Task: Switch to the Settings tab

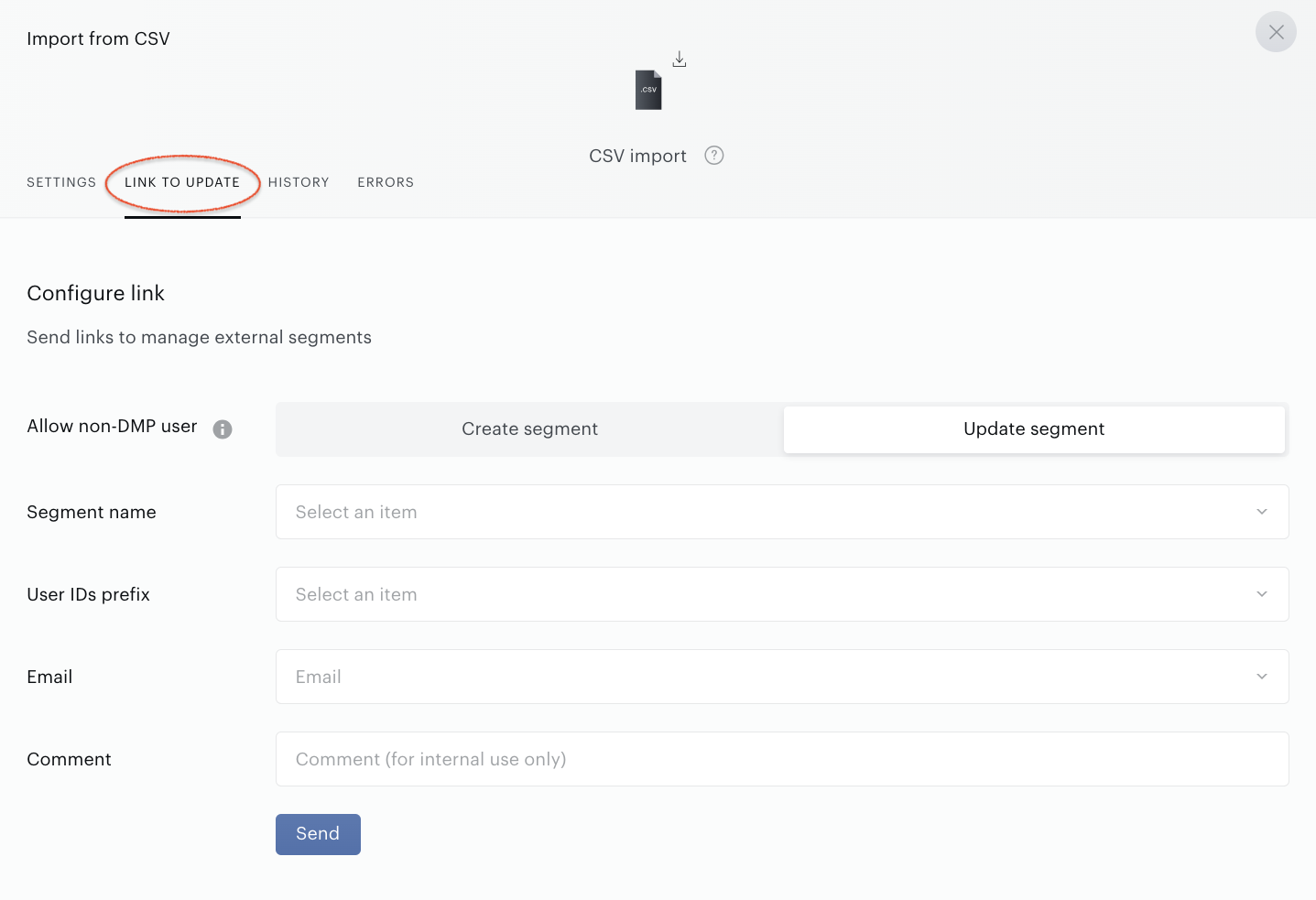Action: pyautogui.click(x=61, y=182)
